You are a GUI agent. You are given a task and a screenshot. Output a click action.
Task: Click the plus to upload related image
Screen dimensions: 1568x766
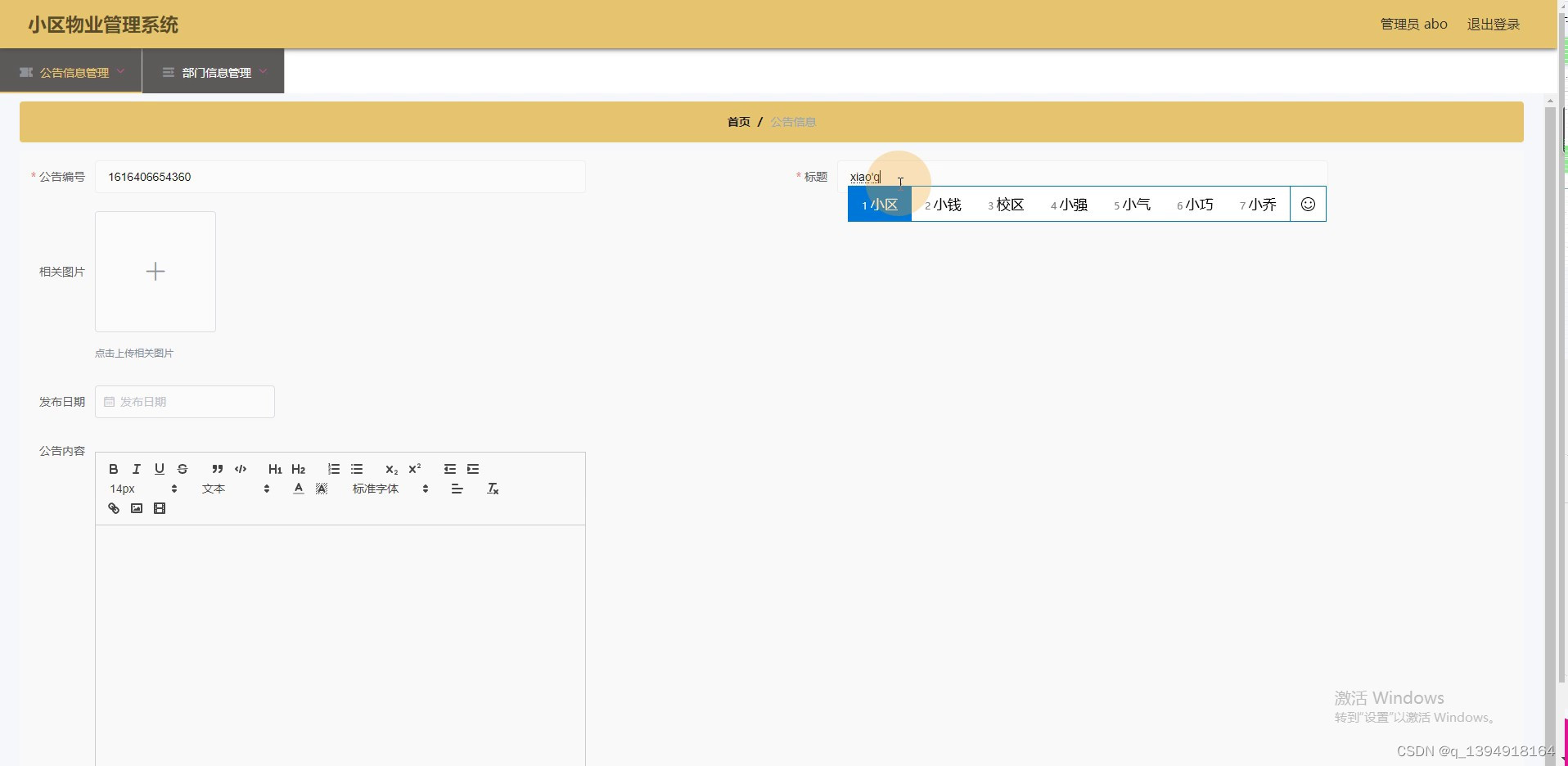155,272
